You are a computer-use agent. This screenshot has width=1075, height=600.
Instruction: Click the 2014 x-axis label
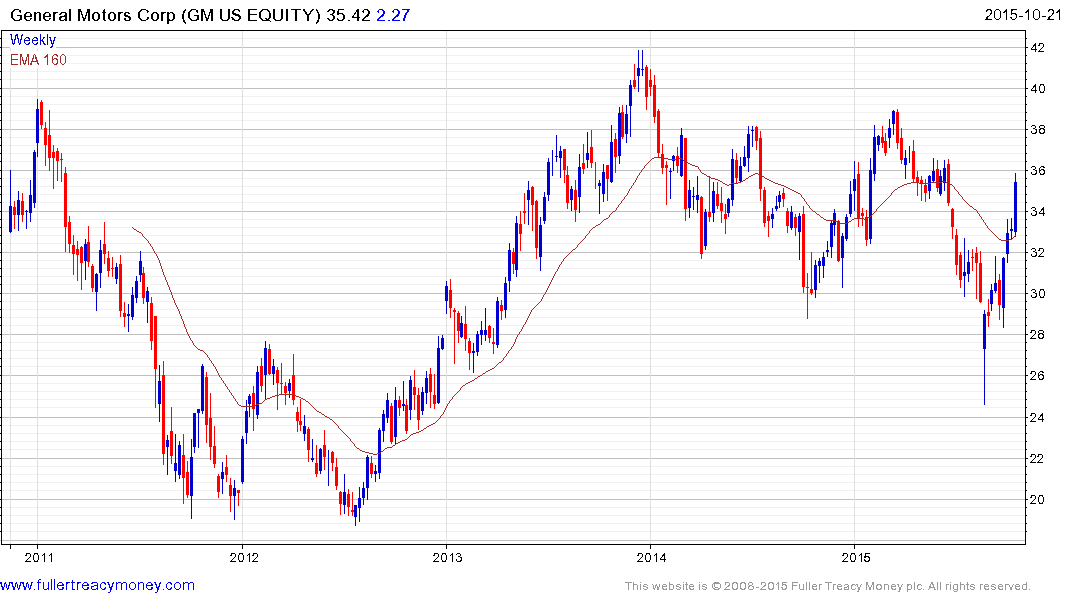[651, 557]
